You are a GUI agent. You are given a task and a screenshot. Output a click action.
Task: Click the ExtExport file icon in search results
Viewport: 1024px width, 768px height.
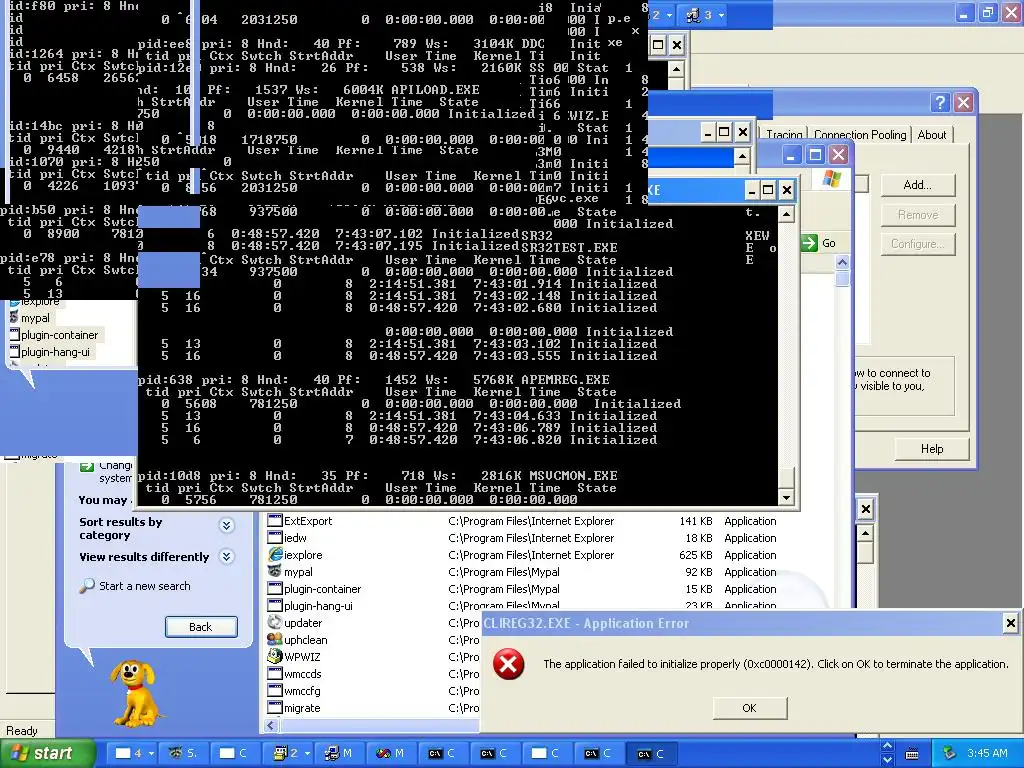click(275, 521)
